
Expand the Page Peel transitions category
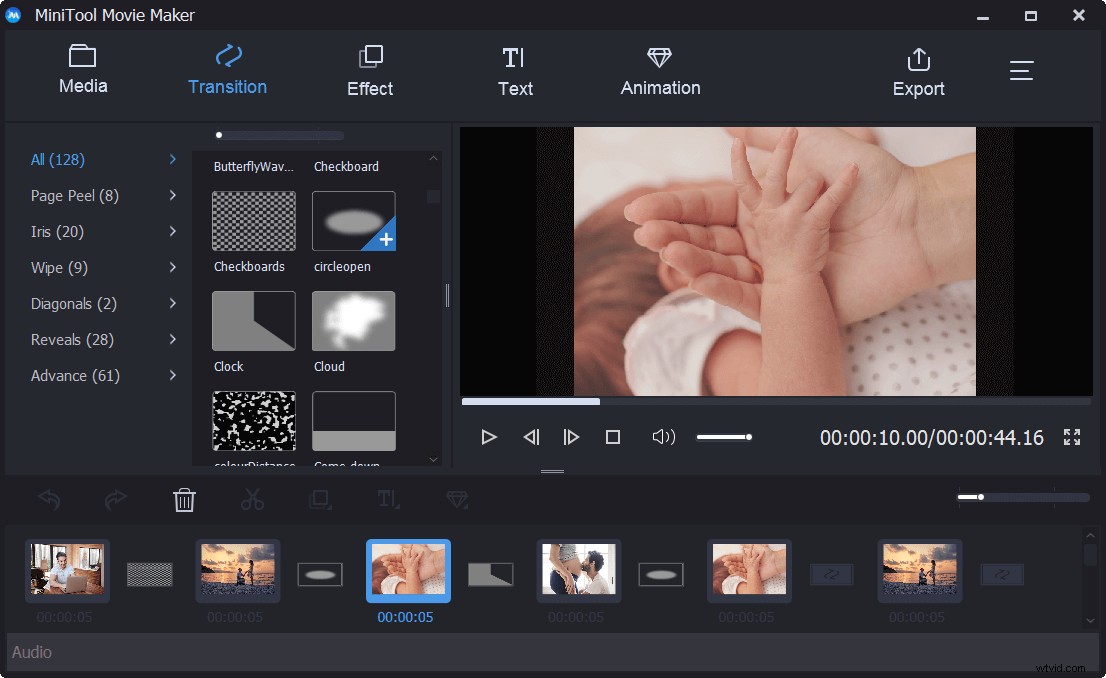75,195
